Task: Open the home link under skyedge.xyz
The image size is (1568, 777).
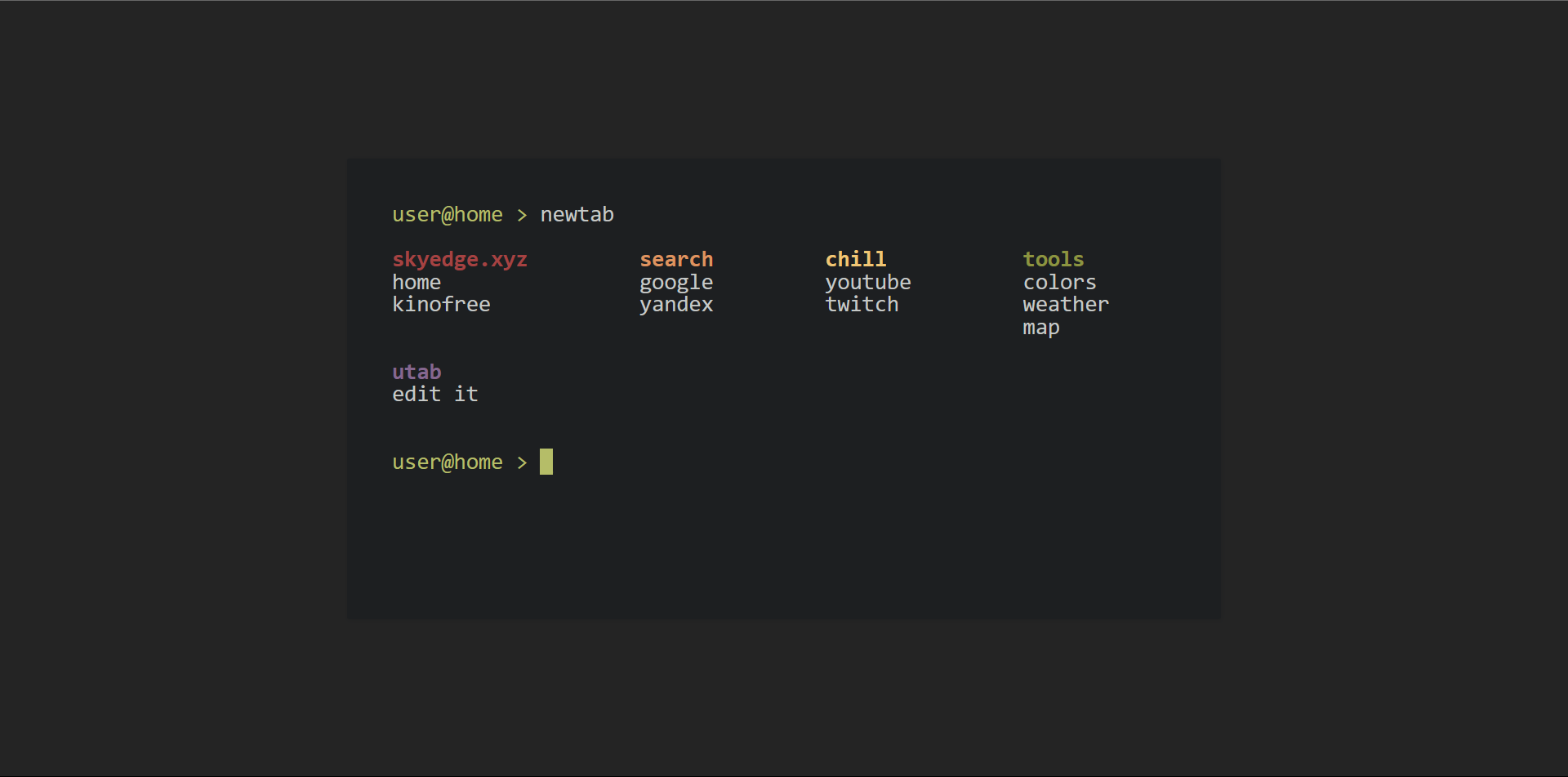Action: click(x=416, y=282)
